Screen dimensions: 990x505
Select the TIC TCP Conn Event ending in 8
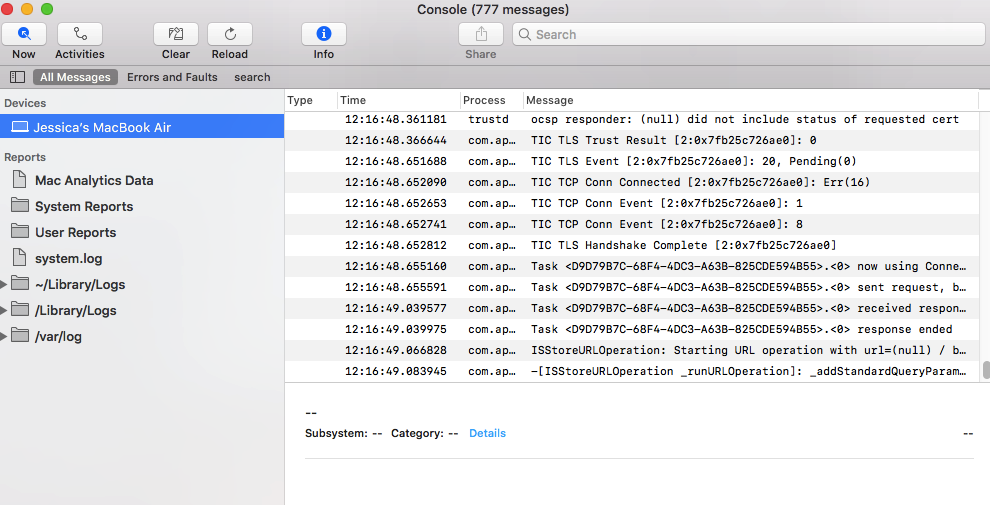pyautogui.click(x=631, y=224)
